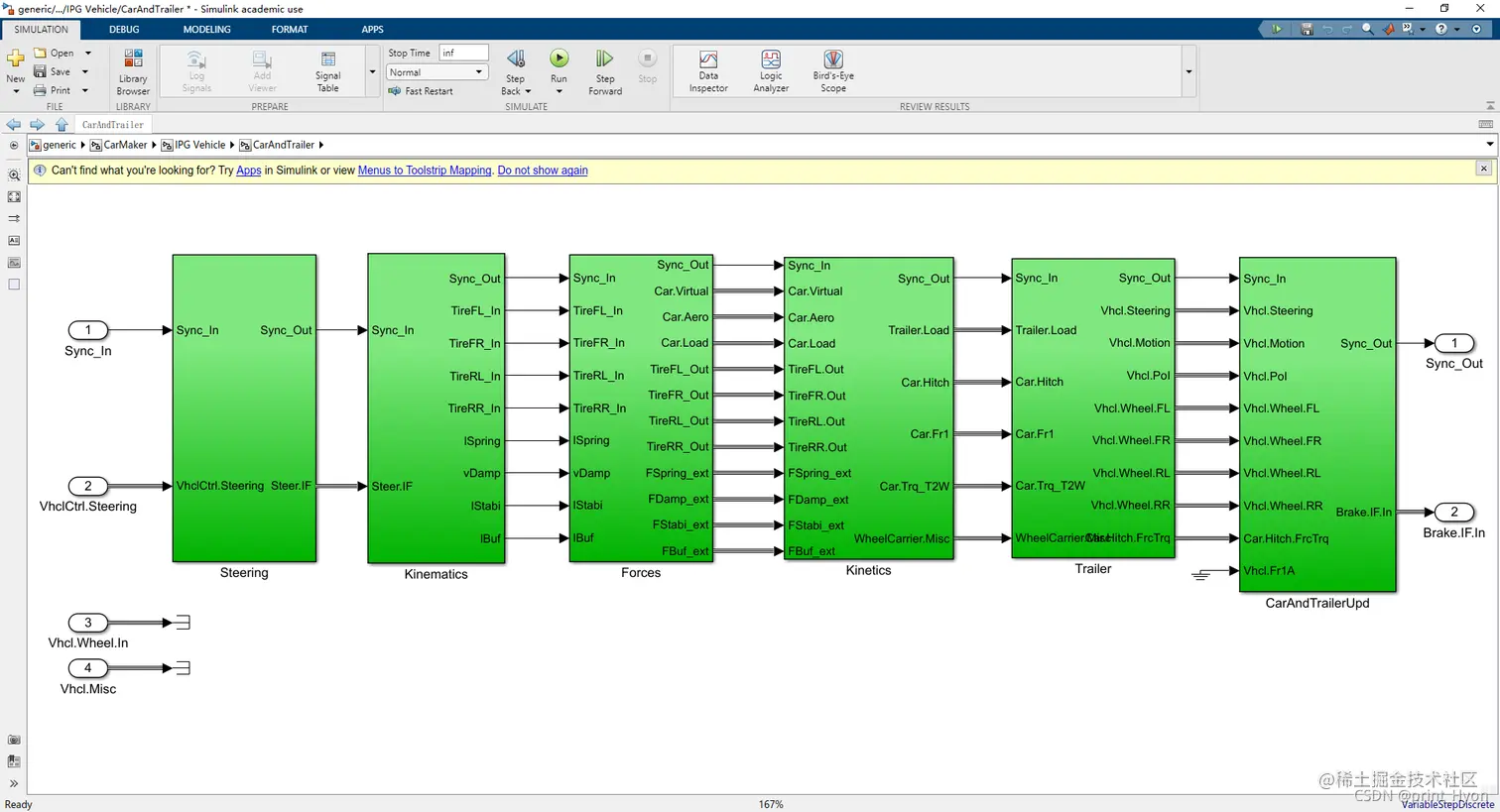Open the Bird's-Eye Scope

pyautogui.click(x=833, y=71)
